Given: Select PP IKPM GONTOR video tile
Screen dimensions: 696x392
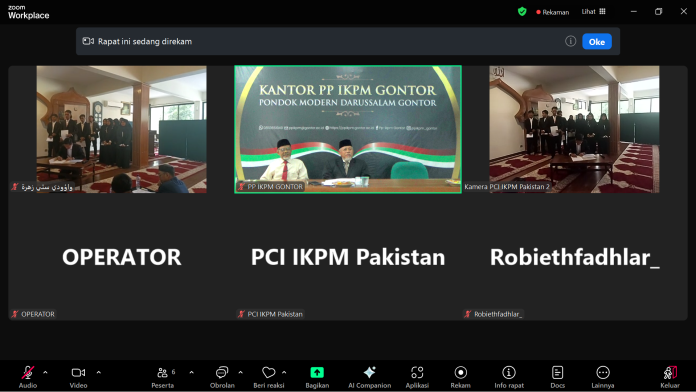Looking at the screenshot, I should 348,129.
